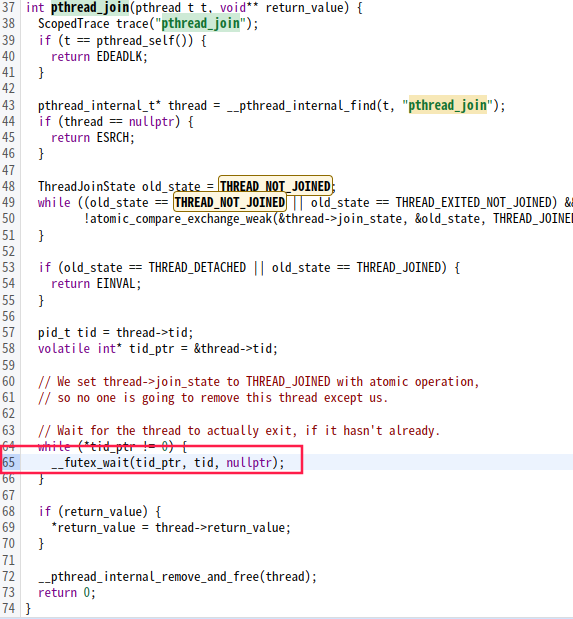This screenshot has width=573, height=619.
Task: Select the void** parameter type on line 37
Action: [239, 8]
